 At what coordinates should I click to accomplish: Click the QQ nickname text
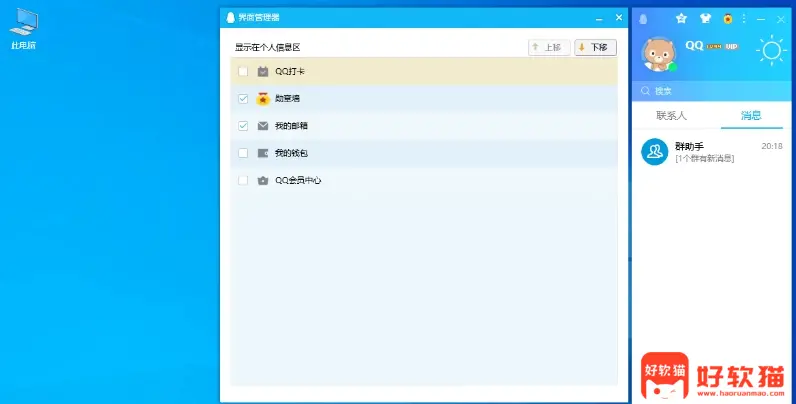point(694,46)
